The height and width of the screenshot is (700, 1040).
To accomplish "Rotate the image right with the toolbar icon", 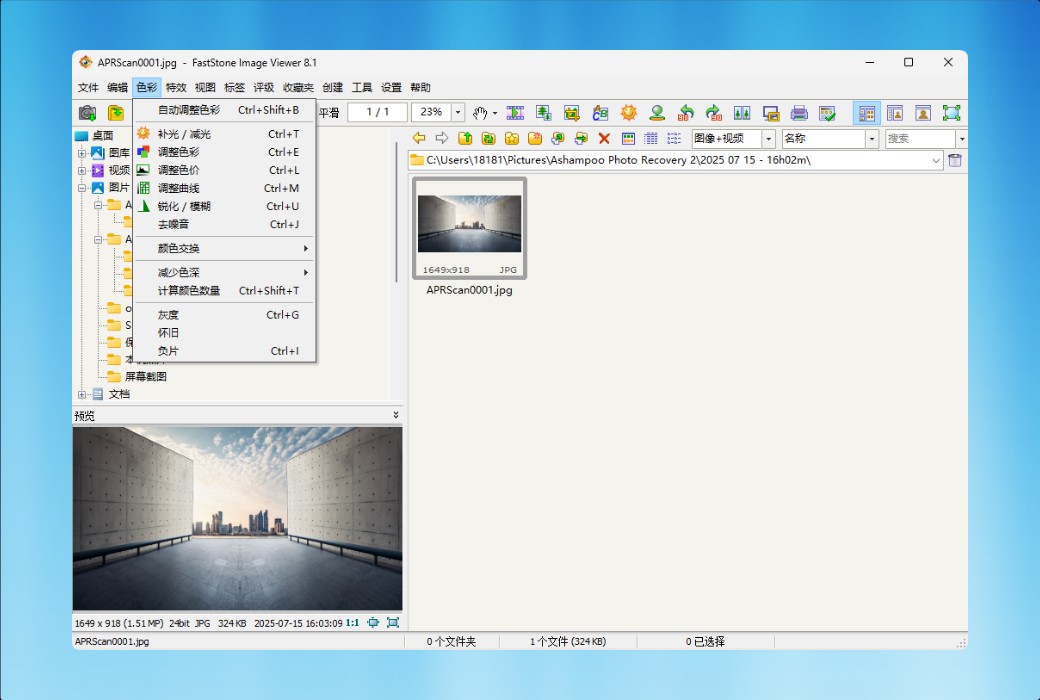I will pos(714,113).
